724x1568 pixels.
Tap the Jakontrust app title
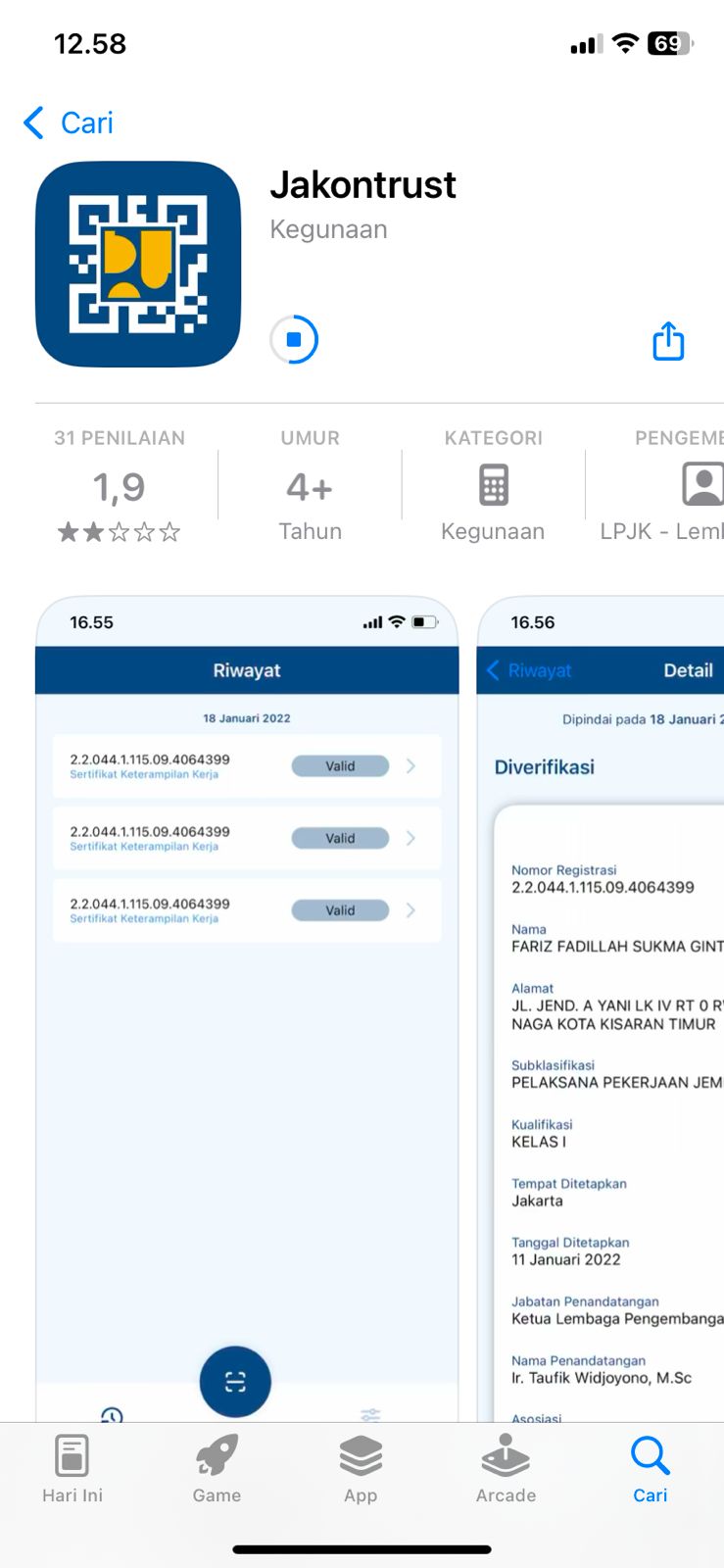point(362,185)
